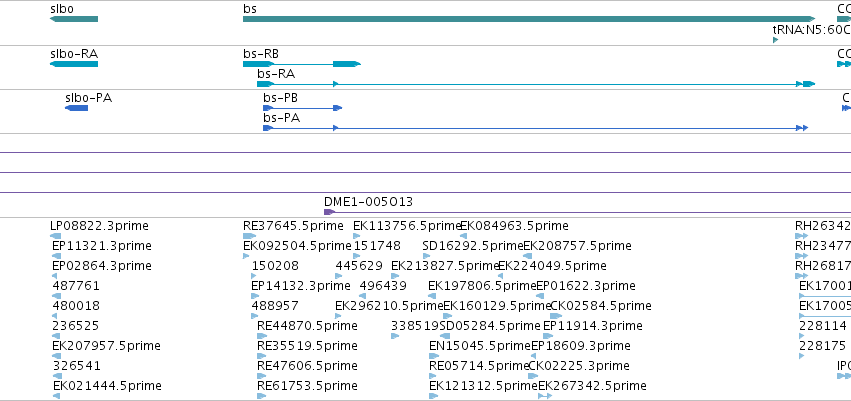Select feature 228175
Viewport: 851px width, 401px height.
pyautogui.click(x=822, y=346)
